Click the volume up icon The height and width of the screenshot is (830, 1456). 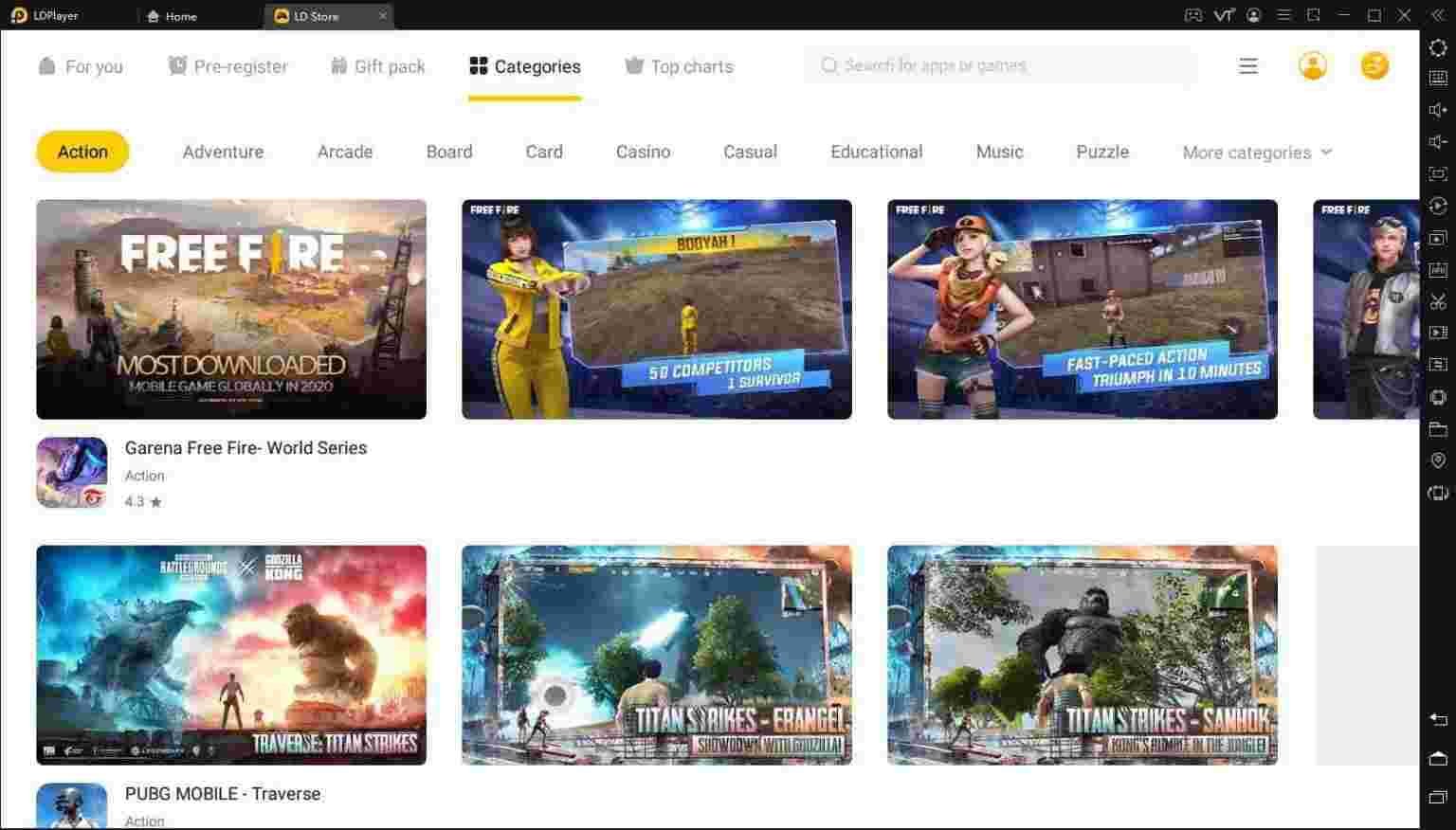(1437, 109)
